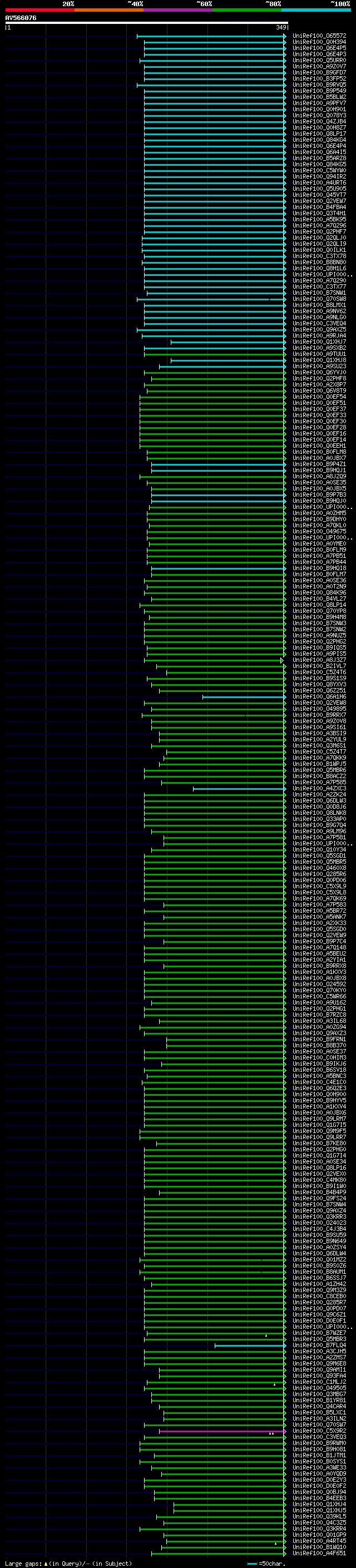The image size is (356, 1568).
Task: Select label UniRef100_A4RT45
Action: [x=319, y=1541]
